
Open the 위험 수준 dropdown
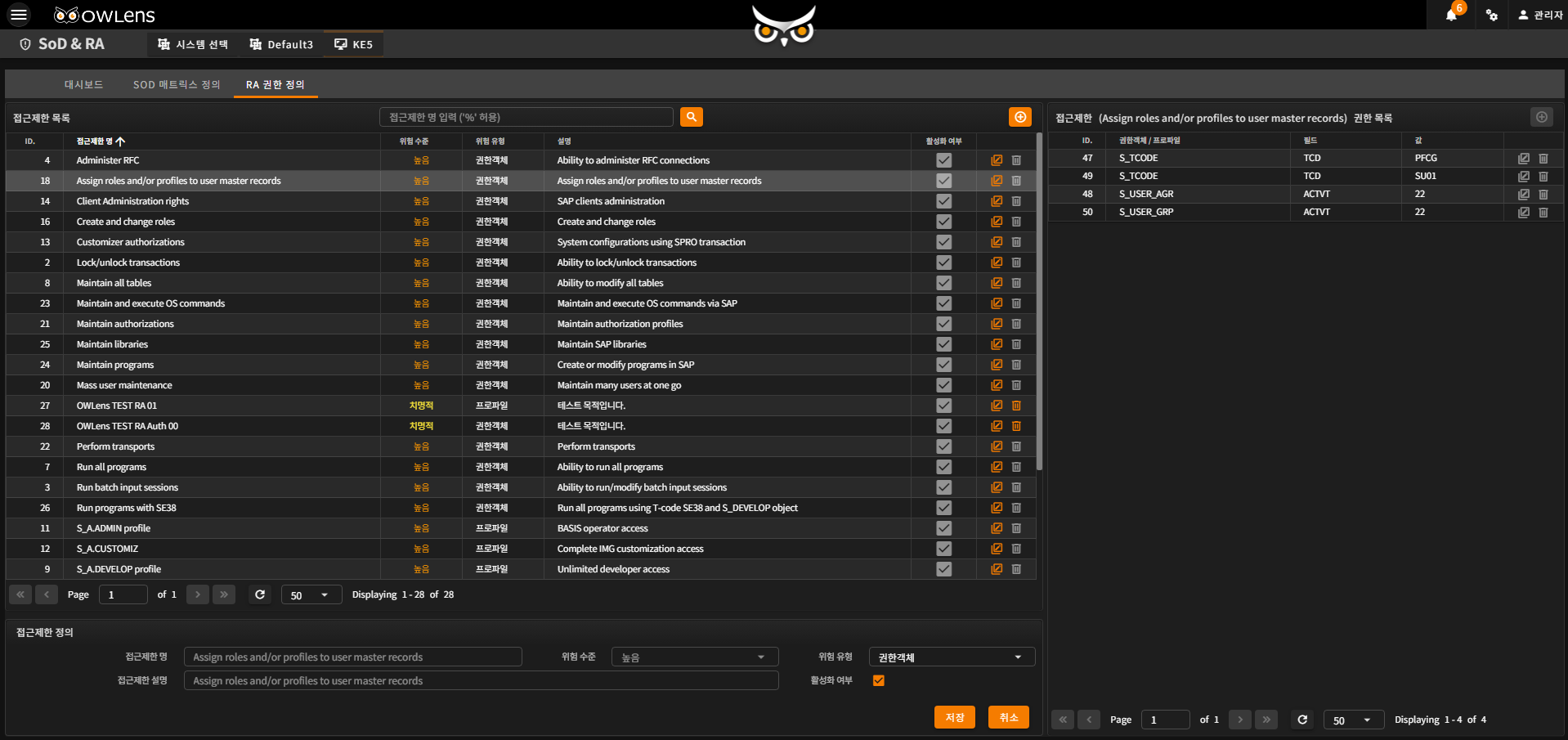tap(695, 657)
